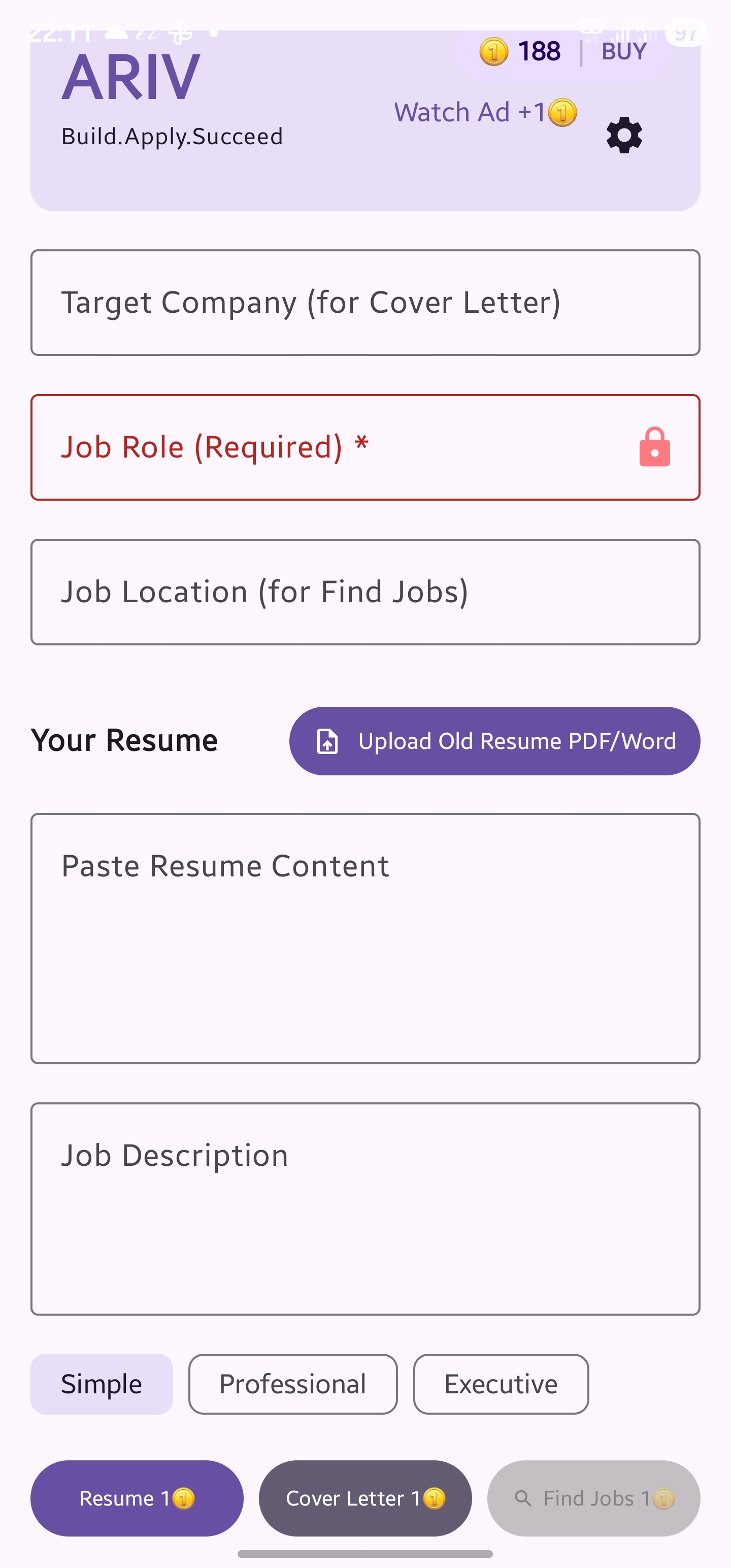731x1568 pixels.
Task: Click the lock icon on Job Role field
Action: pyautogui.click(x=654, y=447)
